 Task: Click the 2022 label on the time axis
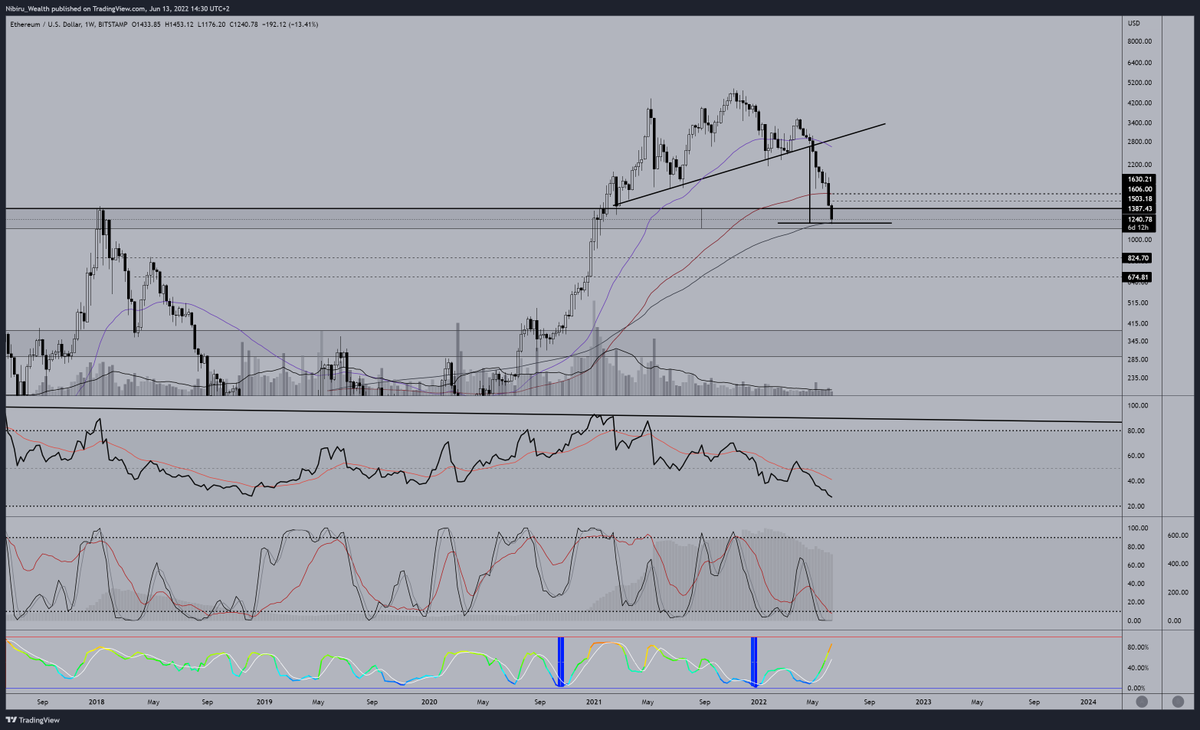coord(758,702)
